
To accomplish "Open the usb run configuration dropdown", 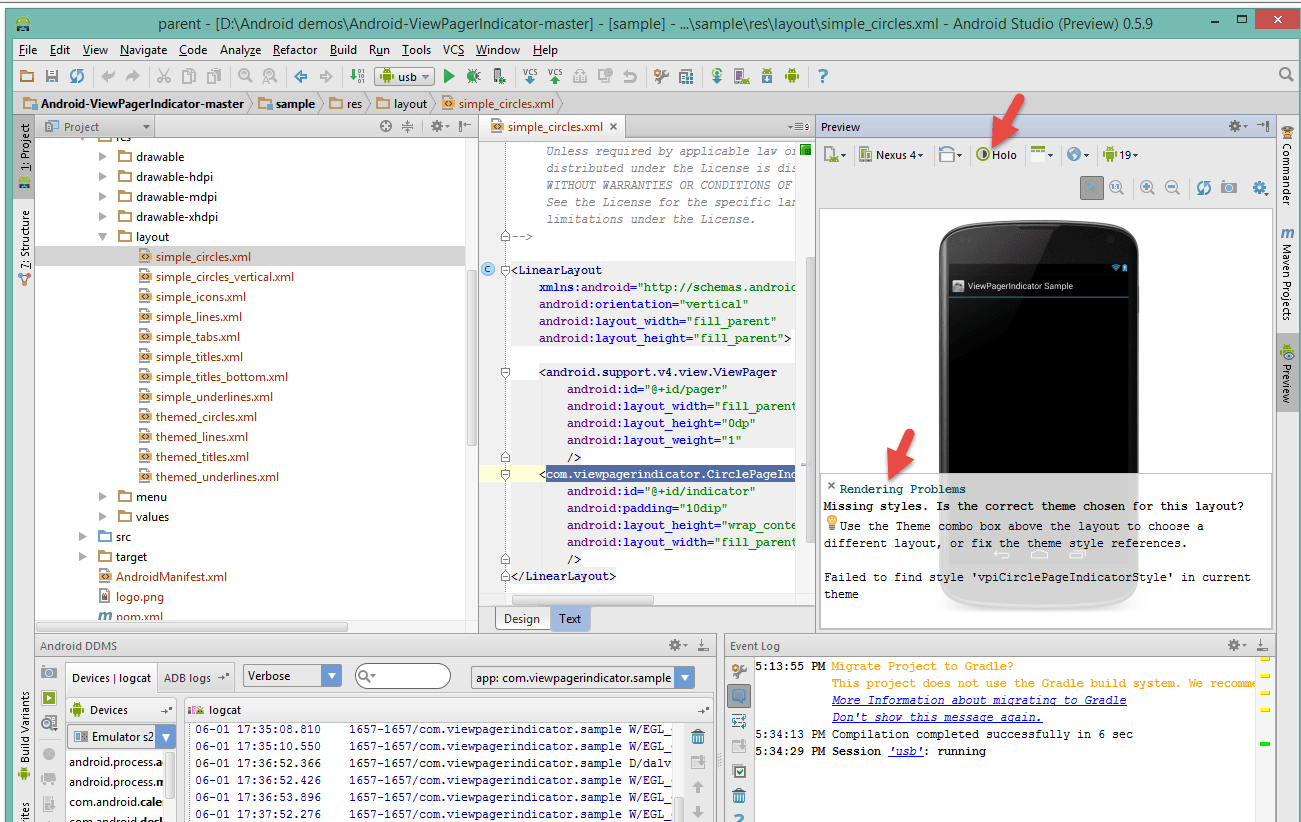I will (404, 76).
